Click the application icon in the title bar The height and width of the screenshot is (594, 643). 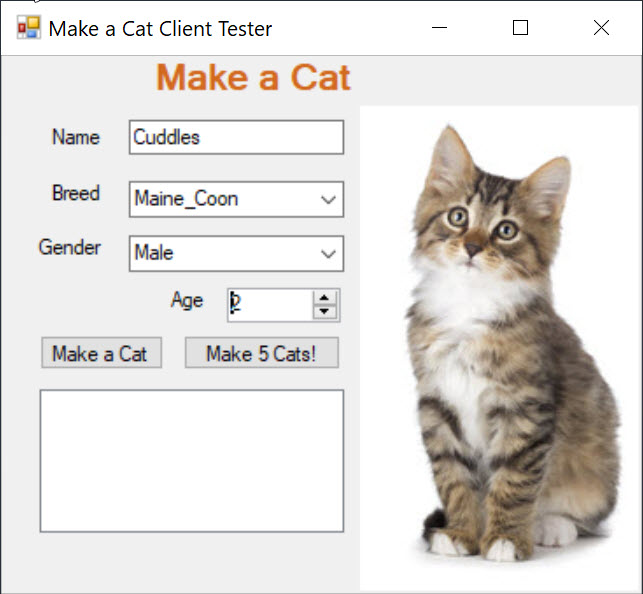pyautogui.click(x=28, y=27)
